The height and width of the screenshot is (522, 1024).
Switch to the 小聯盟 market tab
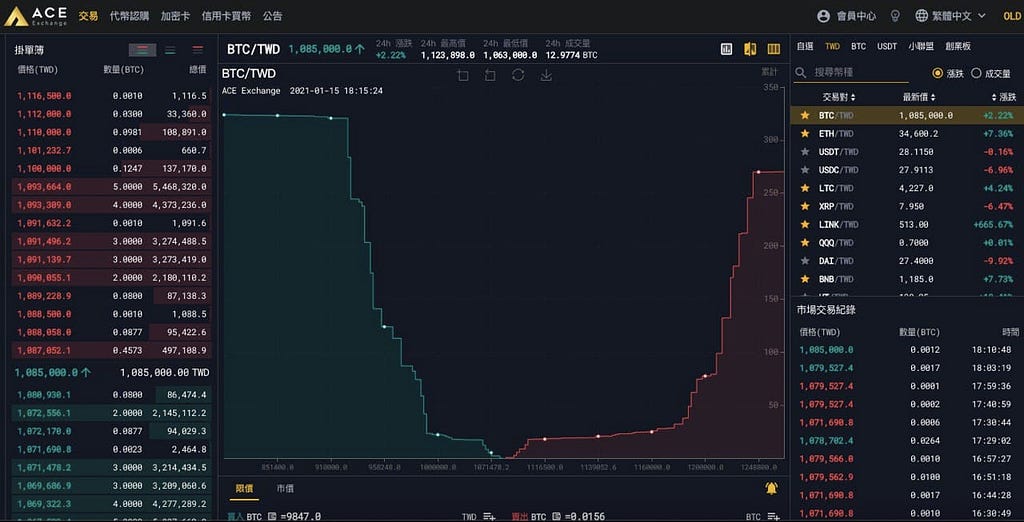click(920, 46)
